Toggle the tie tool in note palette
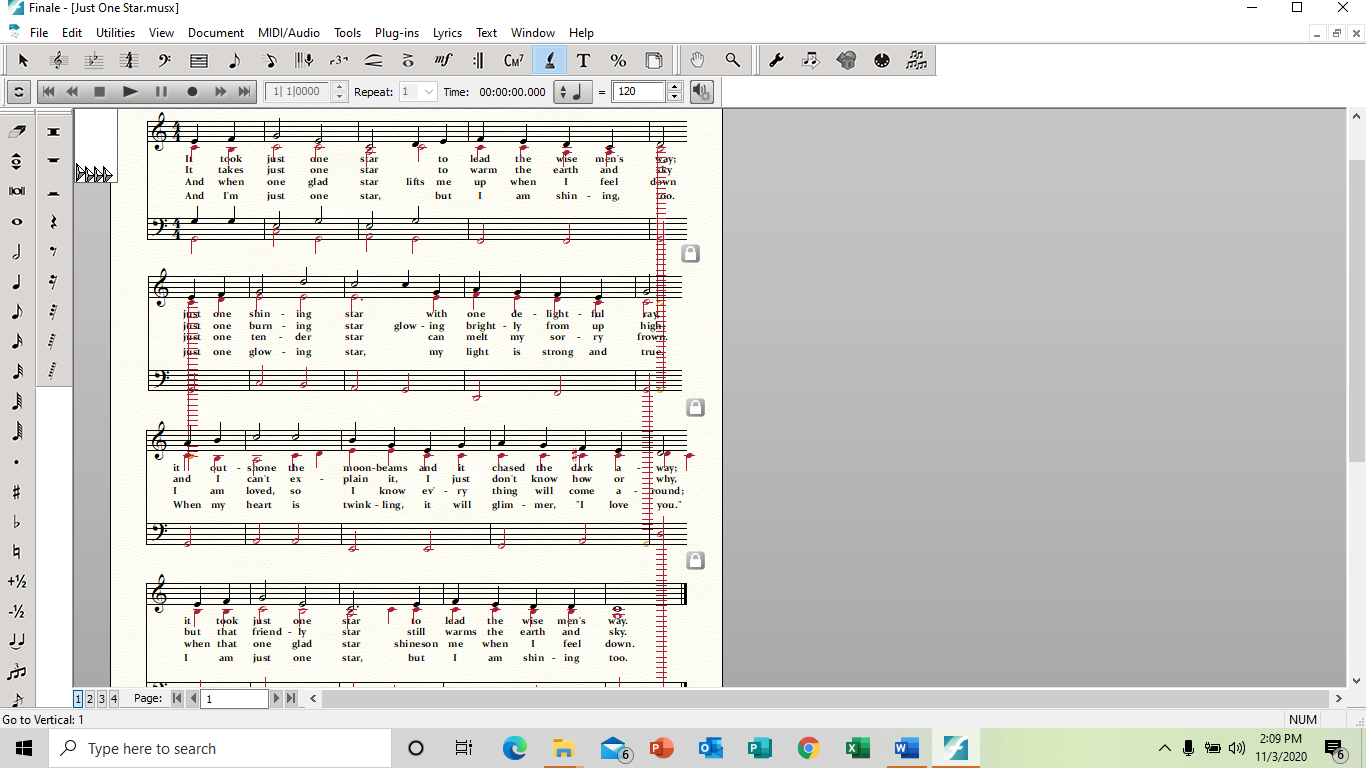The image size is (1366, 768). tap(17, 642)
